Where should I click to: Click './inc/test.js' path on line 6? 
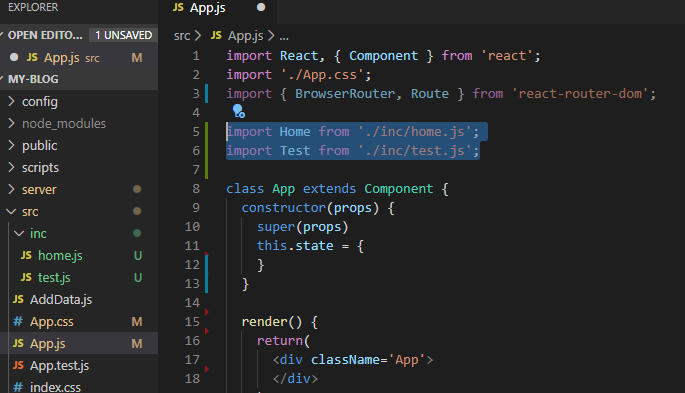415,151
